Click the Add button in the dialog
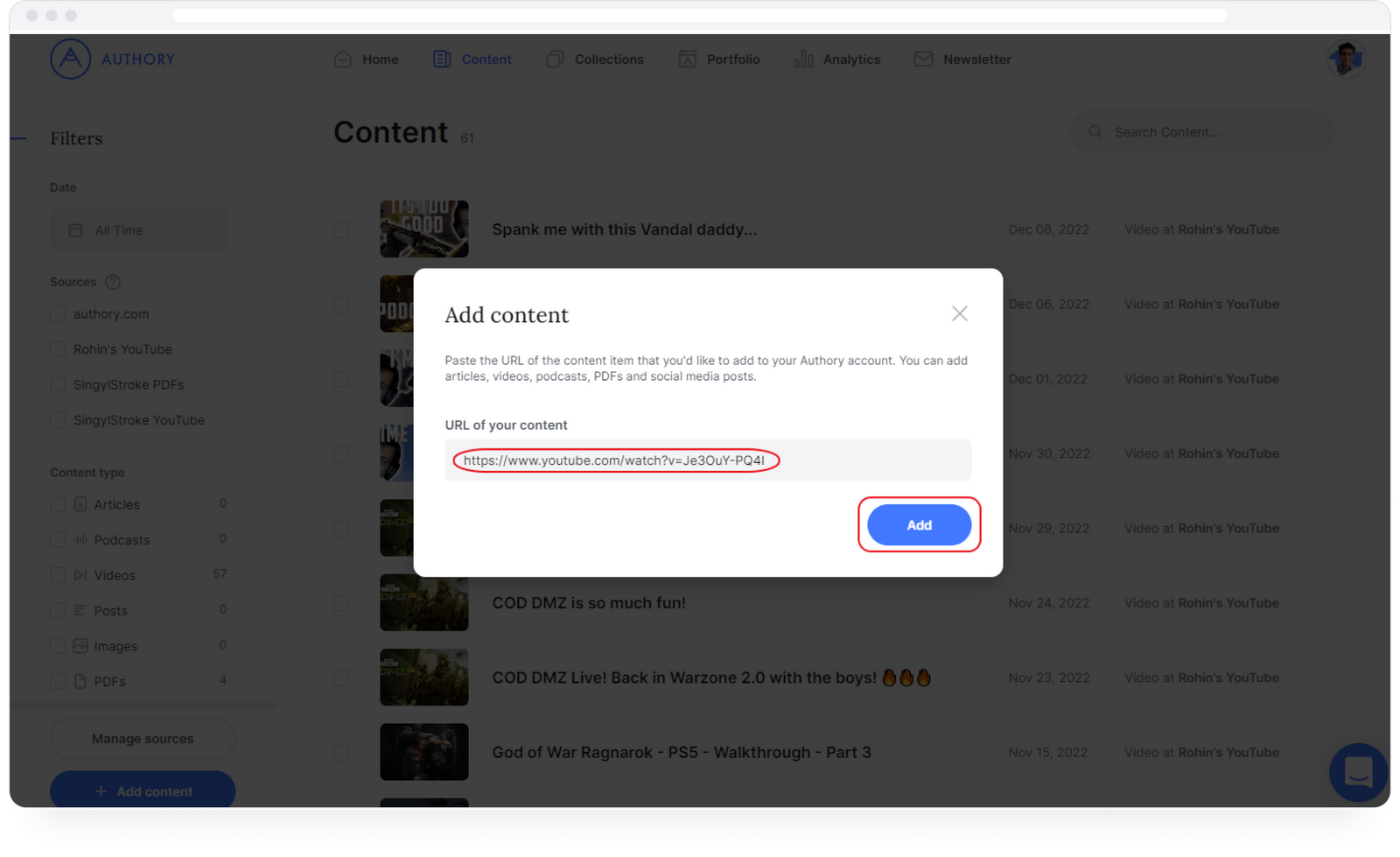This screenshot has height=857, width=1400. pos(919,524)
